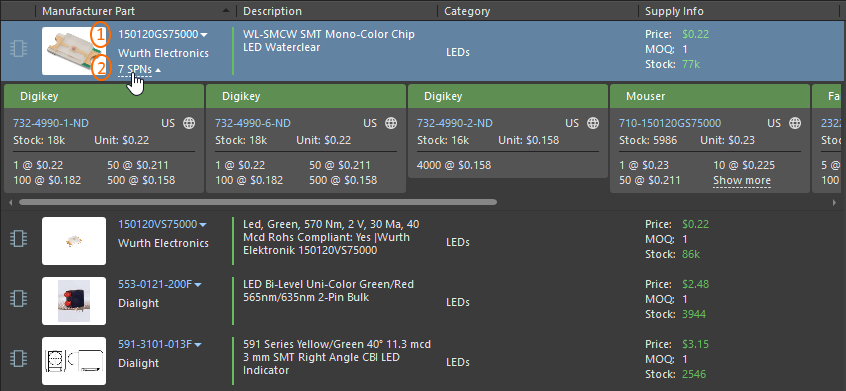Click Show more on Mouser card

coord(742,180)
